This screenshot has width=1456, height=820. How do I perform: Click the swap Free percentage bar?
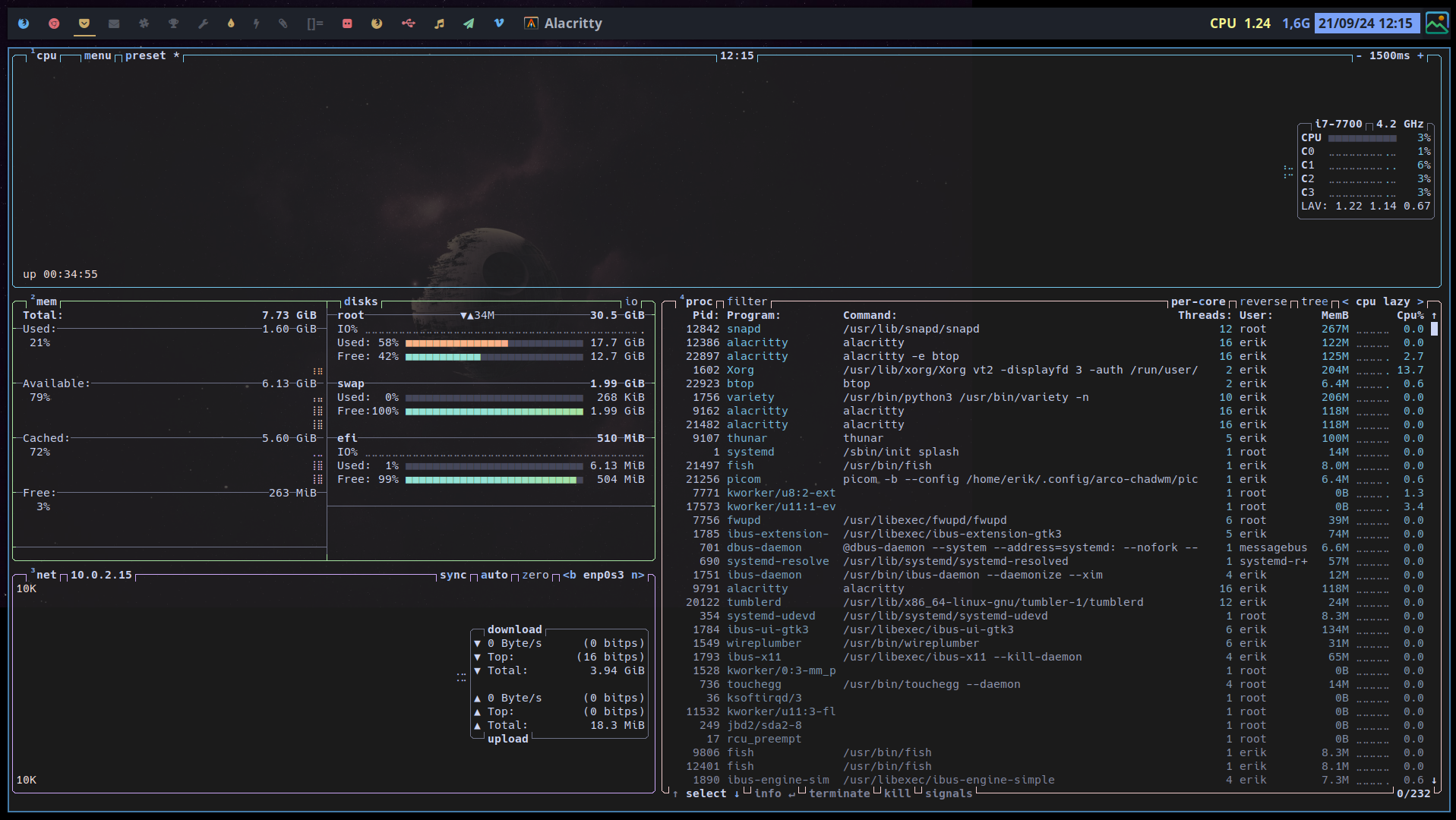pyautogui.click(x=494, y=412)
